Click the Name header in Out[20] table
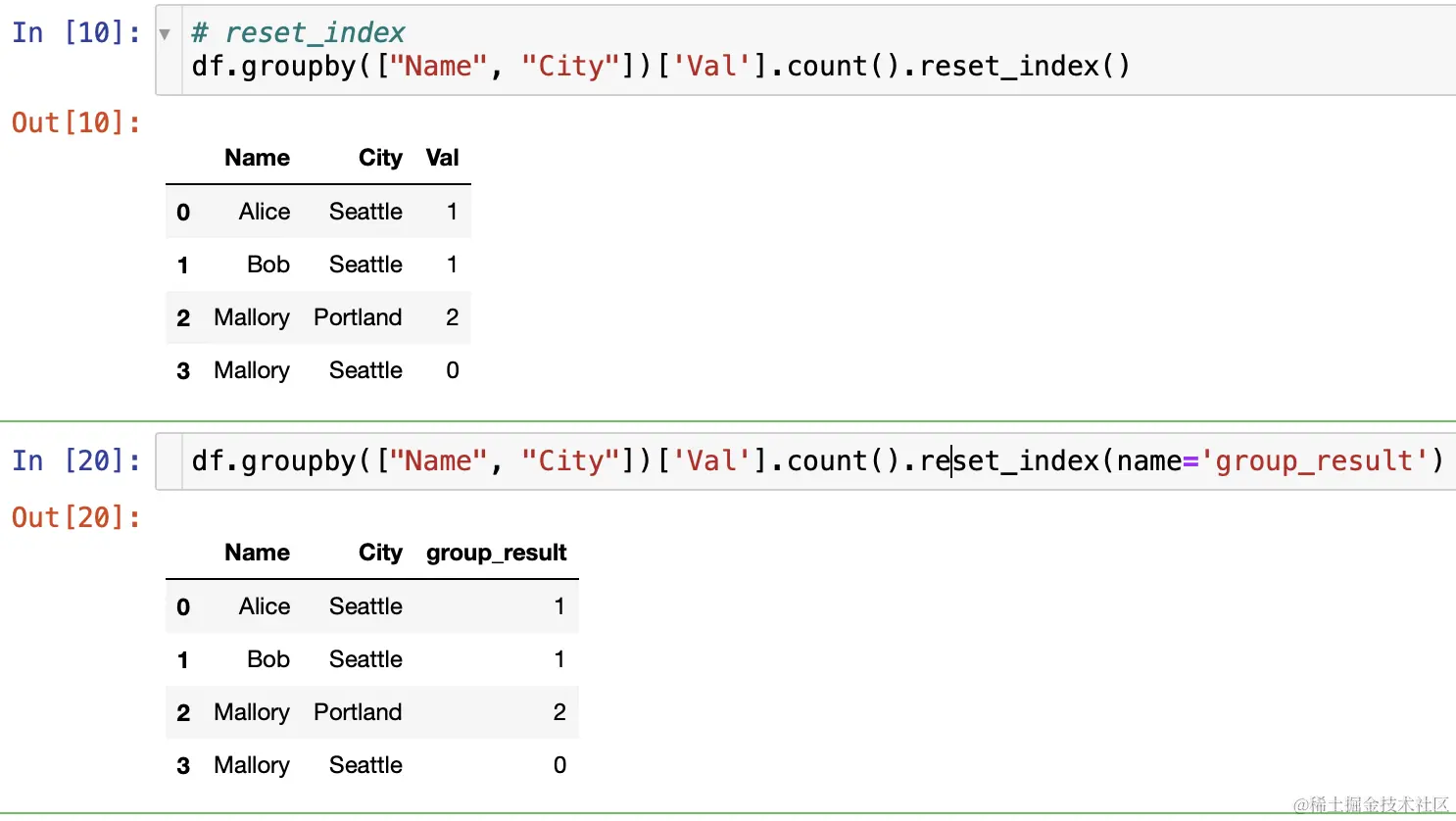 tap(257, 553)
